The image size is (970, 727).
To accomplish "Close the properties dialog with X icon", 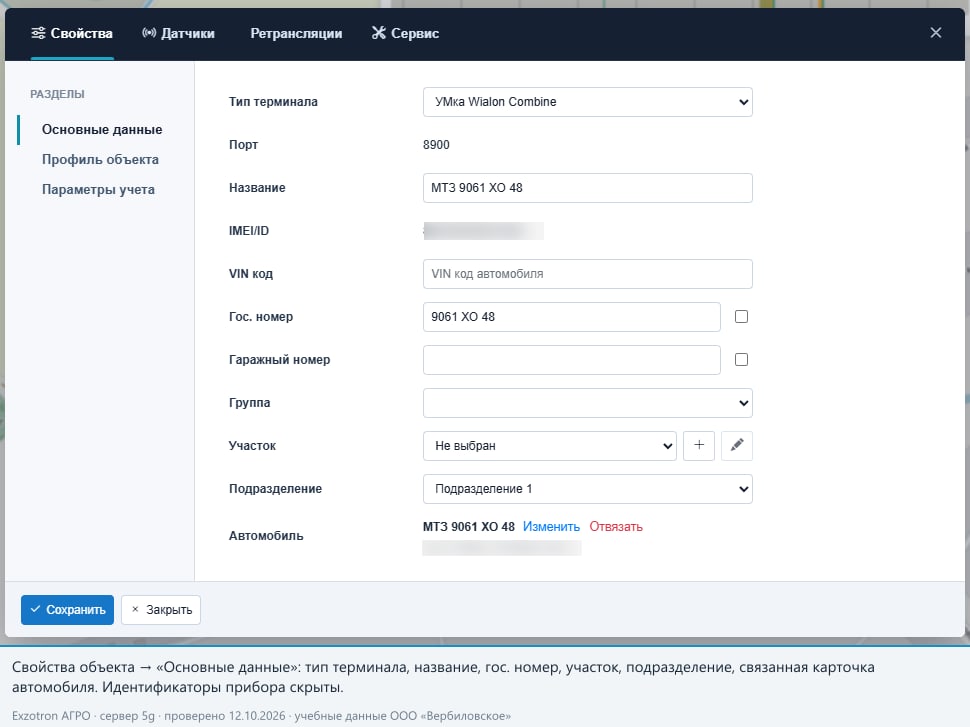I will (936, 33).
